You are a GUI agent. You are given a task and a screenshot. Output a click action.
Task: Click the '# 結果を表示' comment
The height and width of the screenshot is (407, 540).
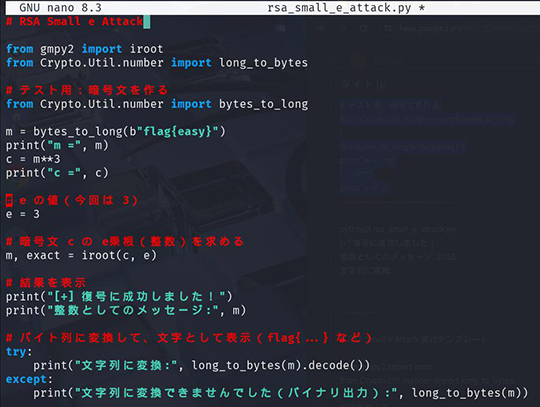(x=45, y=283)
